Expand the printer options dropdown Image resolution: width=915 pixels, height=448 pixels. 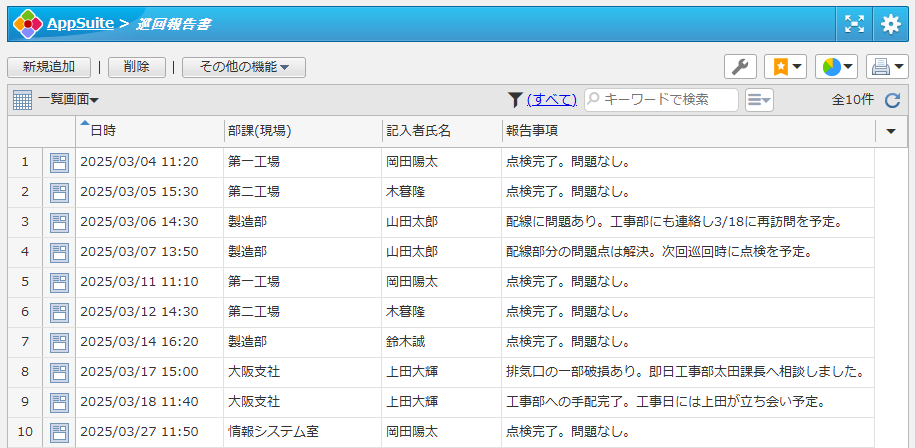[x=887, y=67]
